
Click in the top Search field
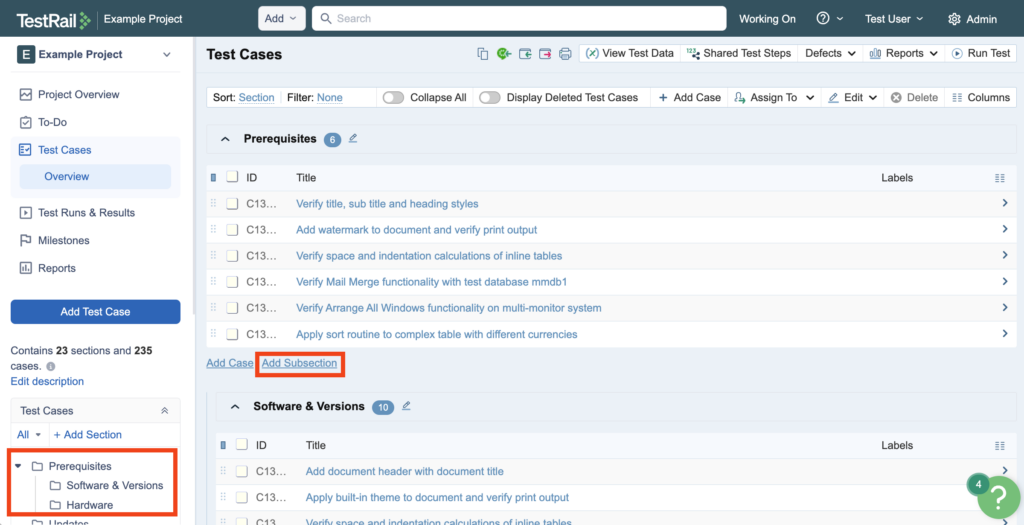pos(519,19)
